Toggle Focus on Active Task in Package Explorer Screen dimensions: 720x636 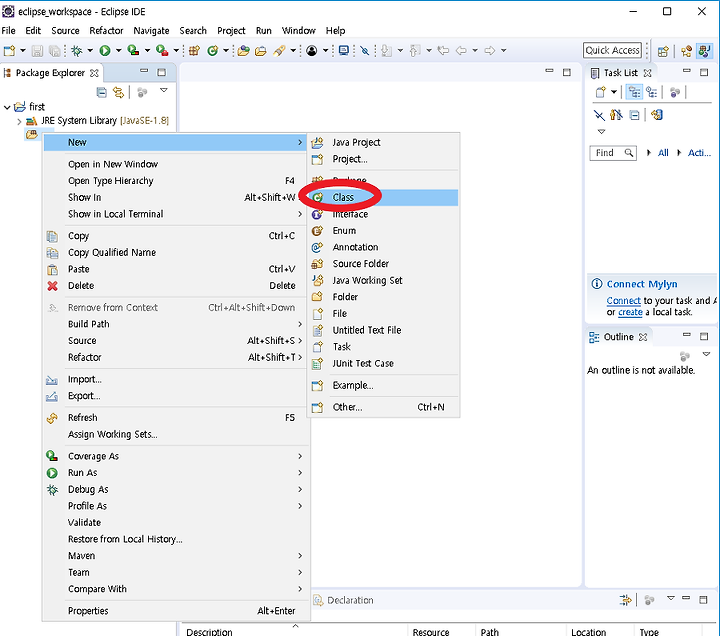coord(142,93)
